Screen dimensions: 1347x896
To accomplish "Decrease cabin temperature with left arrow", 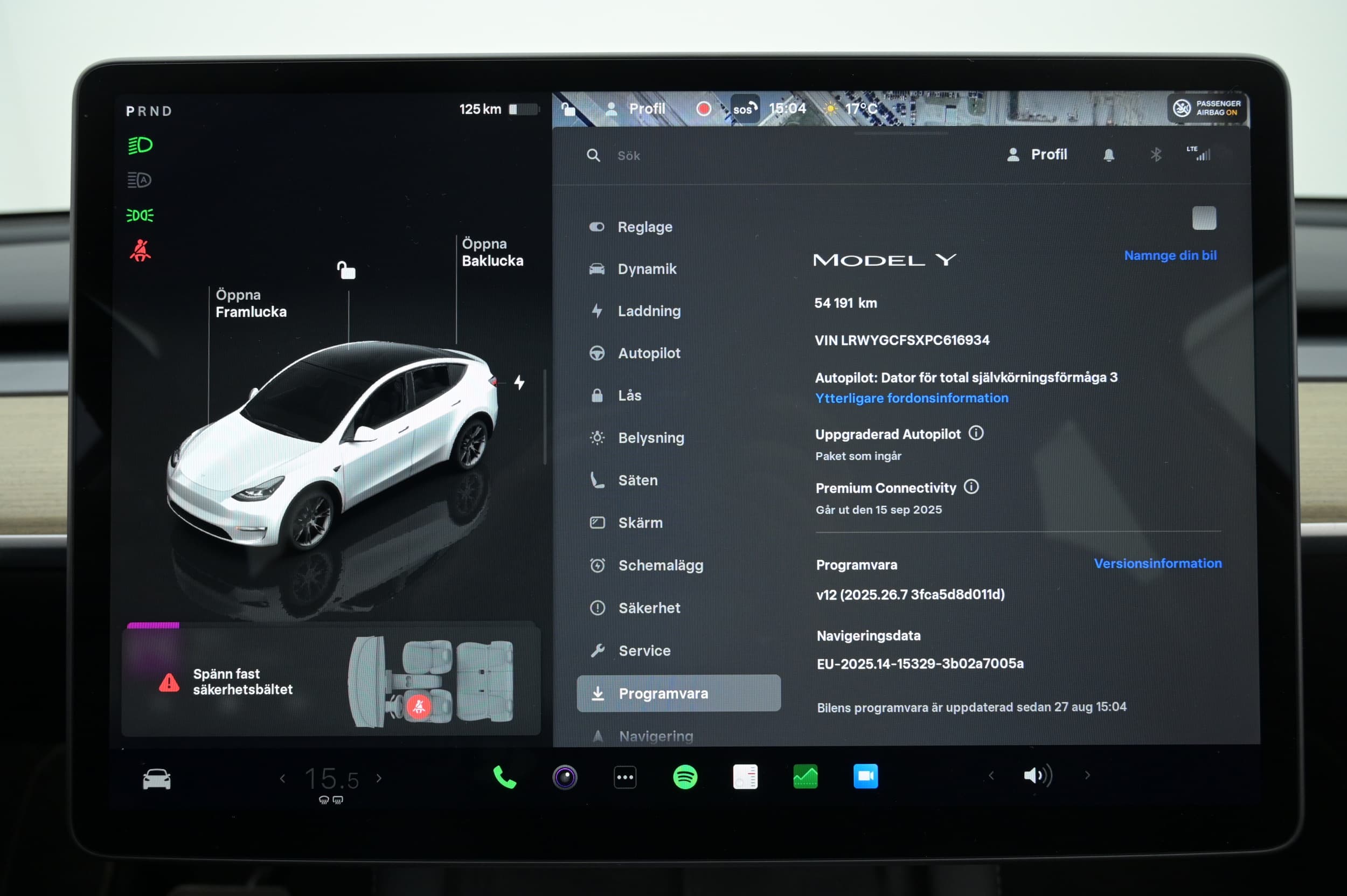I will (282, 779).
